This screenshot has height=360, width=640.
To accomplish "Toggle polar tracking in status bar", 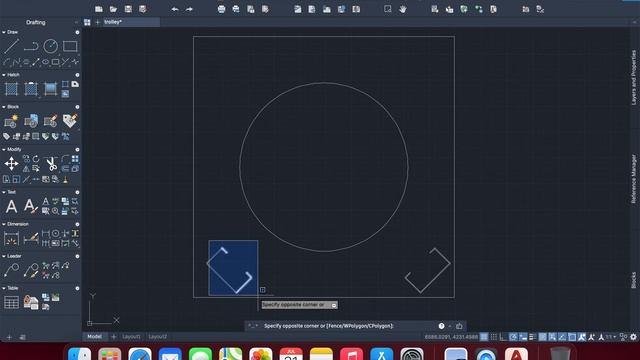I will click(513, 337).
